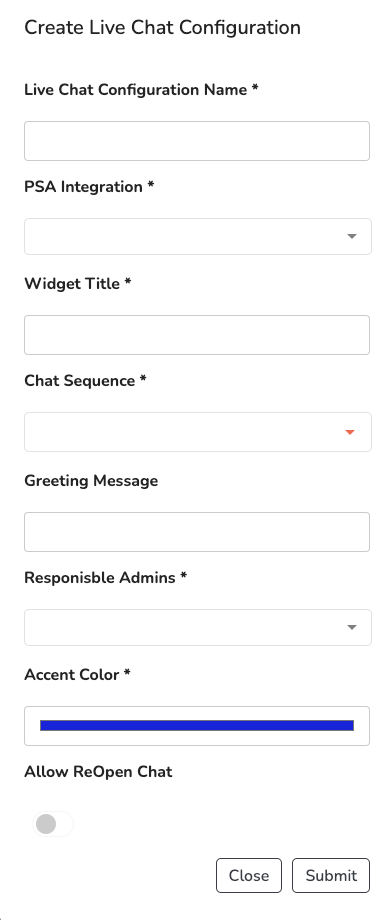Screen dimensions: 392x920
Task: Click the "Live Chat Configuration Name *" label
Action: (x=141, y=90)
